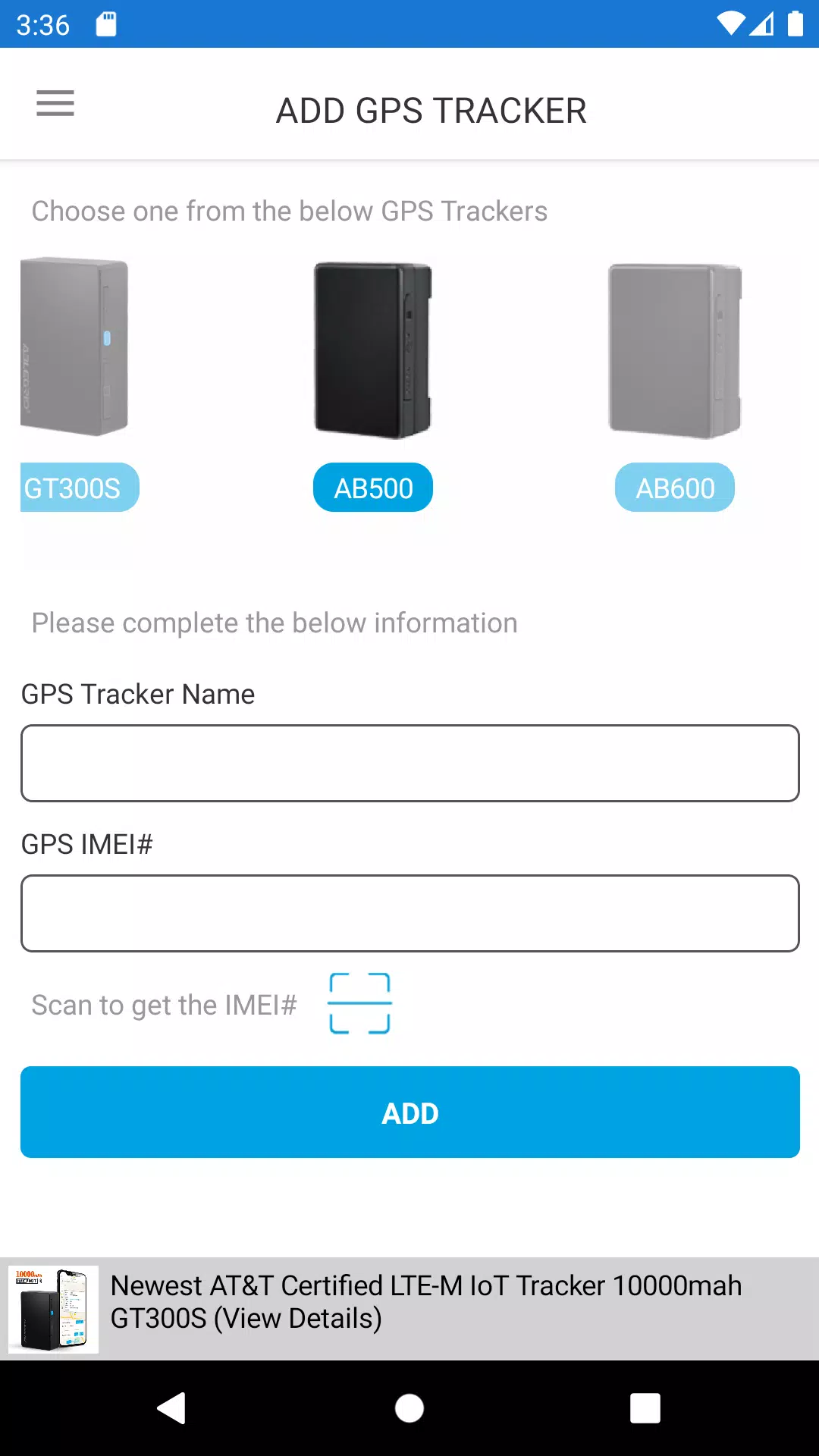Select the GT300S tracker image
819x1456 pixels.
[74, 347]
